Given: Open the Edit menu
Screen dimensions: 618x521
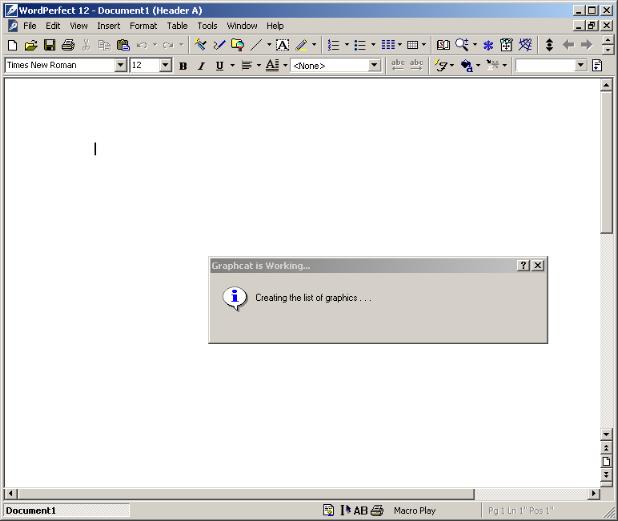Looking at the screenshot, I should (x=53, y=26).
